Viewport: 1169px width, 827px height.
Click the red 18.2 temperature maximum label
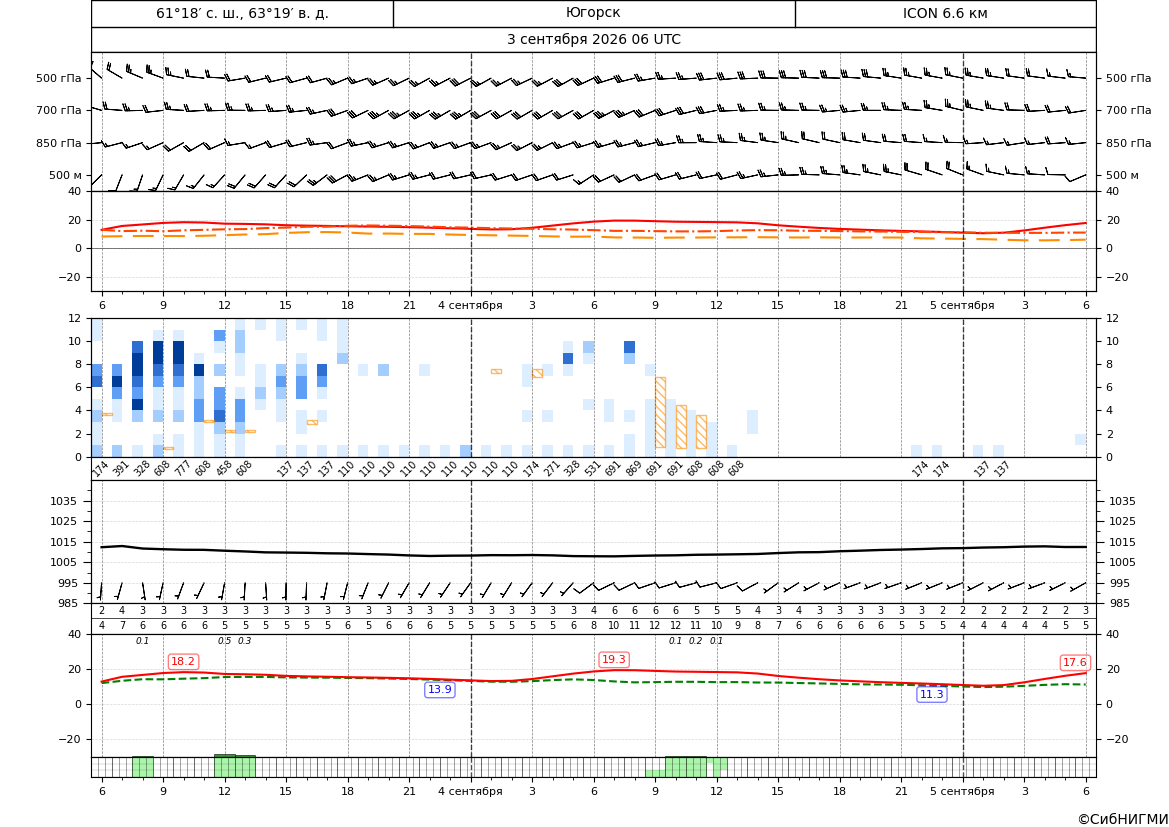pos(183,661)
